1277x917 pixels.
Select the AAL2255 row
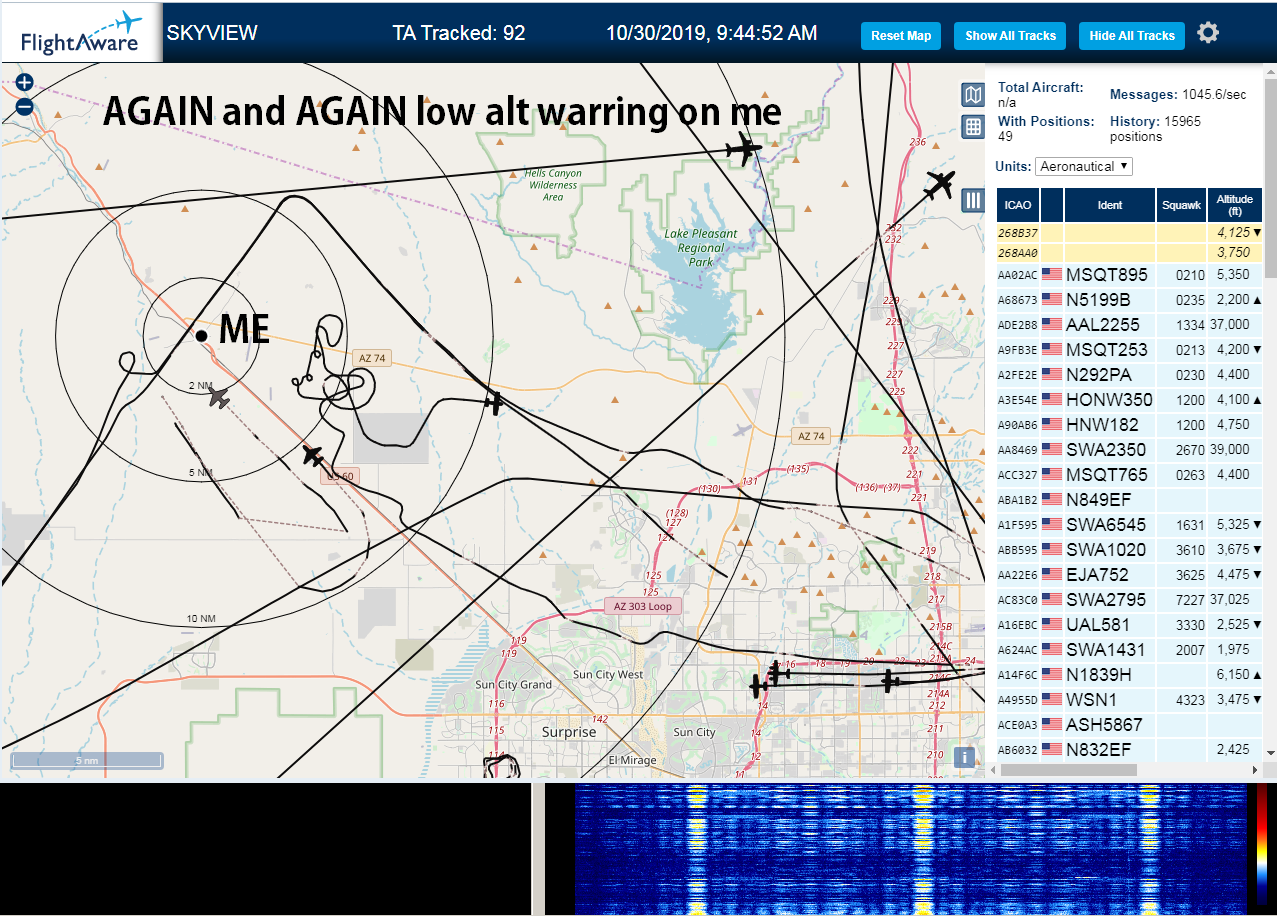(1130, 324)
